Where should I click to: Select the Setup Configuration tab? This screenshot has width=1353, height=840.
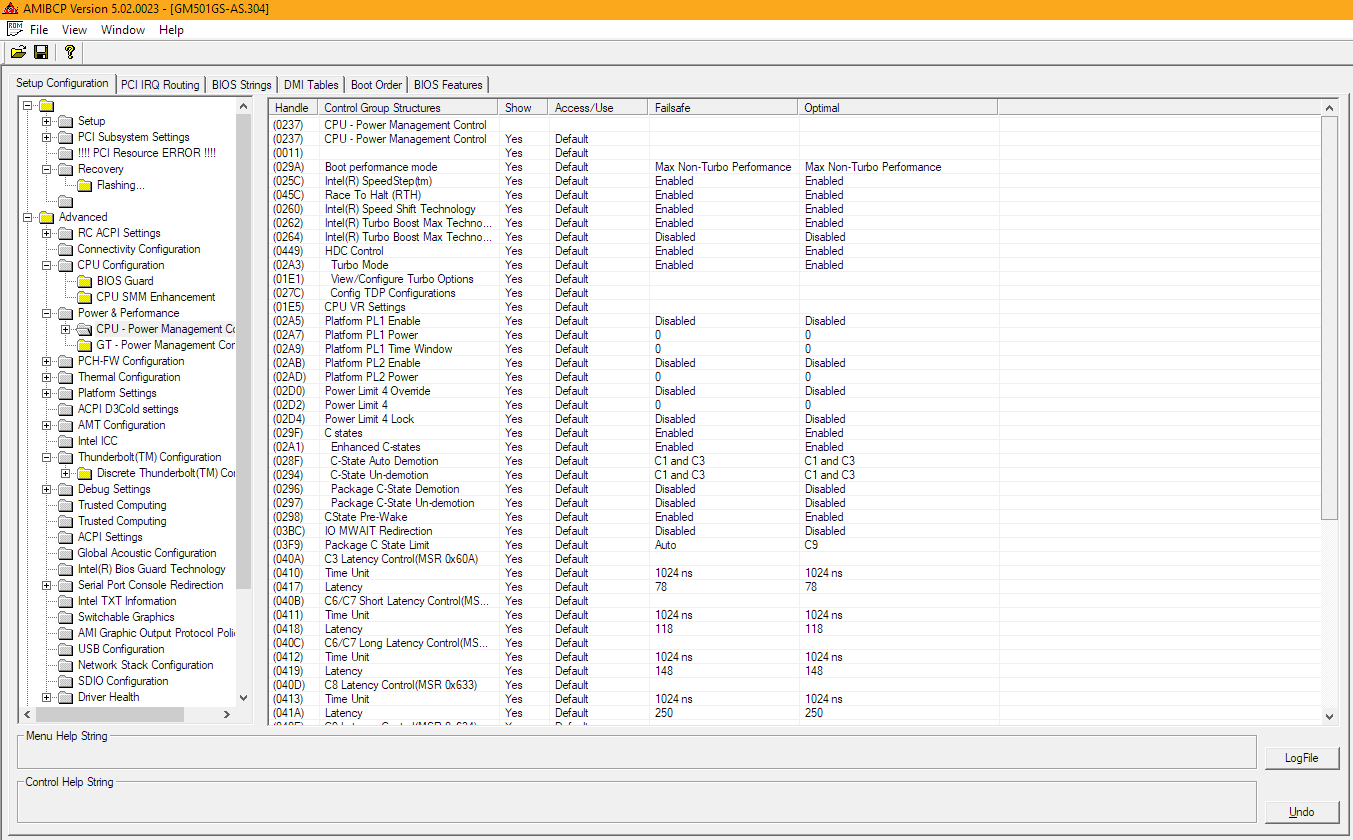coord(62,83)
